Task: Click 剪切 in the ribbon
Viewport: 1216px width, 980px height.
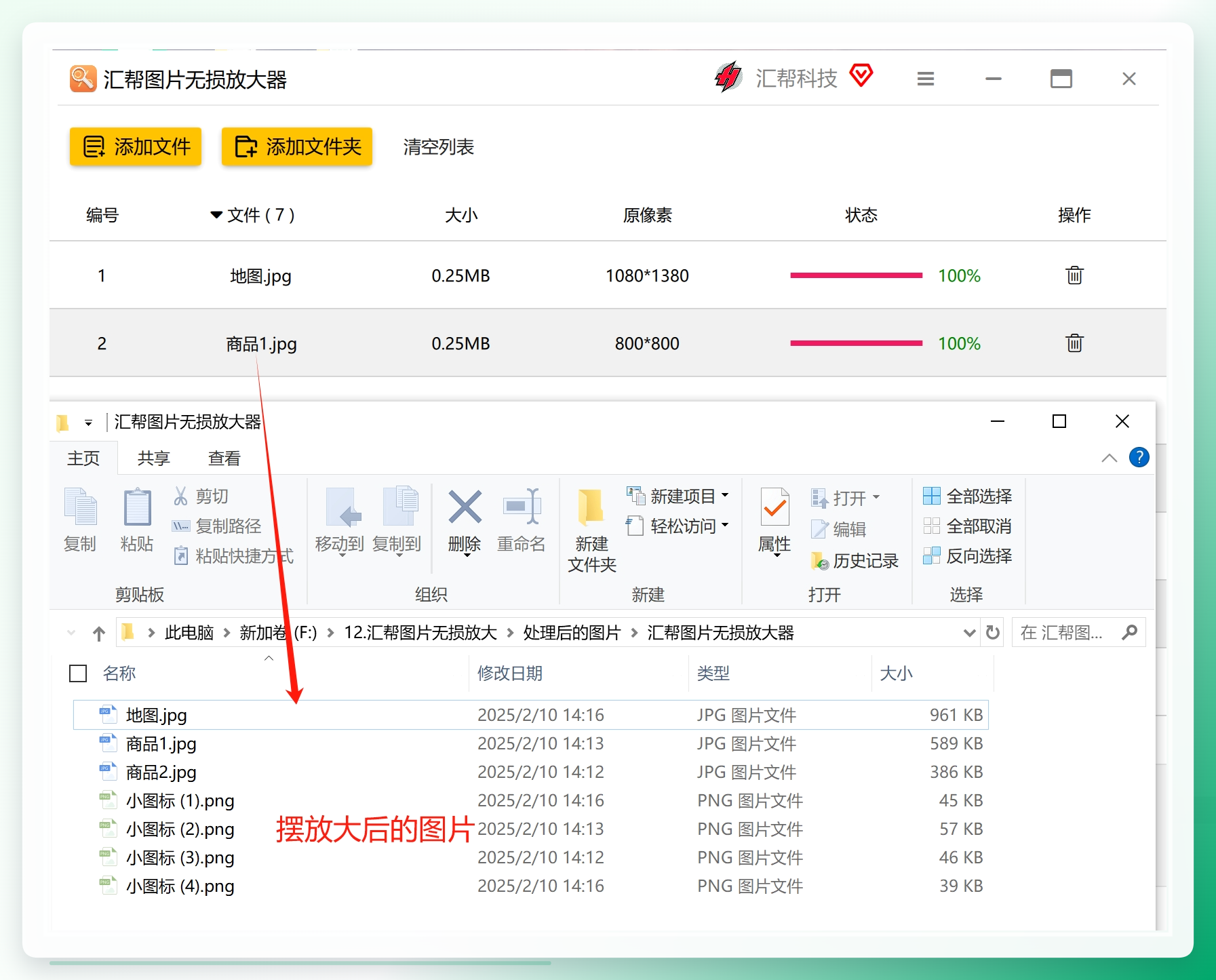Action: 201,496
